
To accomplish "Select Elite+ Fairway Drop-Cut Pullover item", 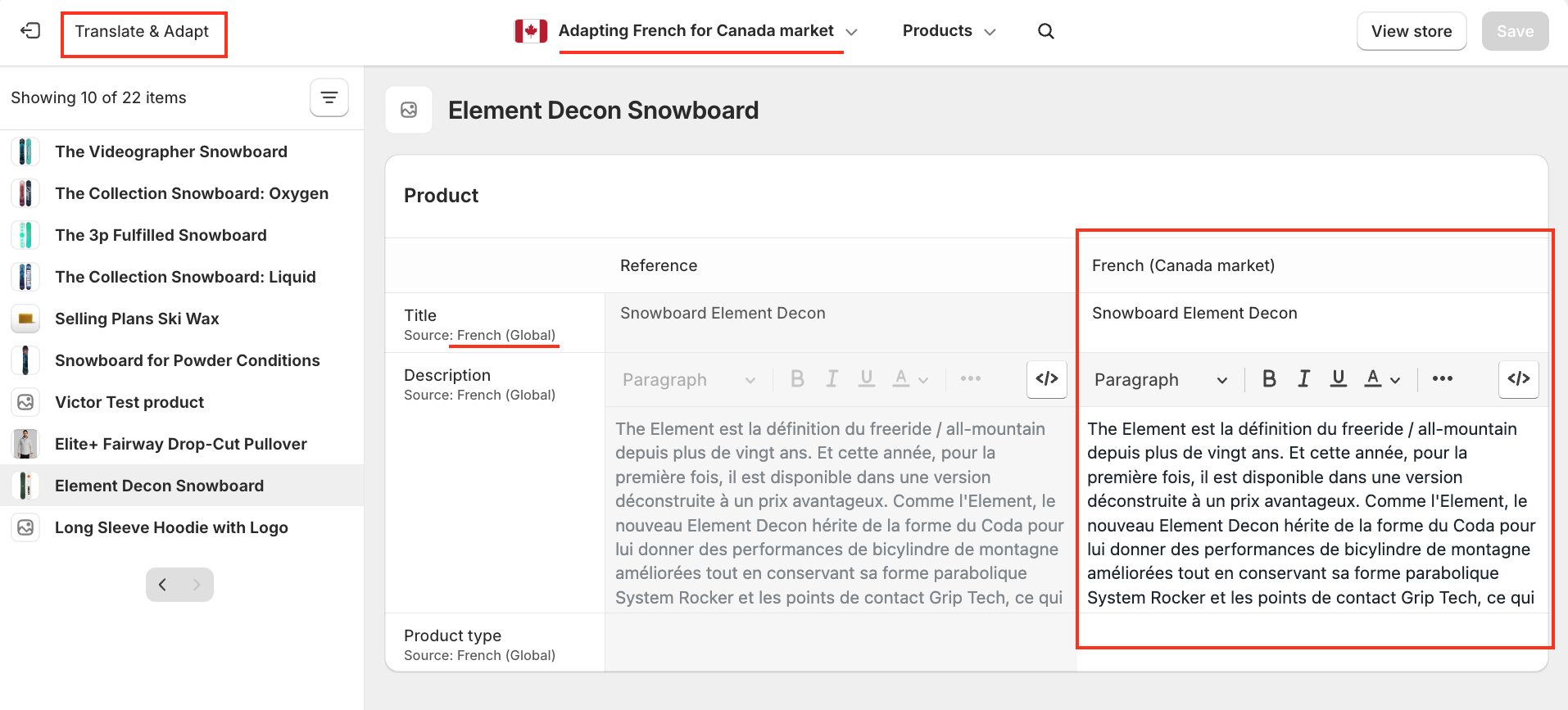I will coord(182,444).
